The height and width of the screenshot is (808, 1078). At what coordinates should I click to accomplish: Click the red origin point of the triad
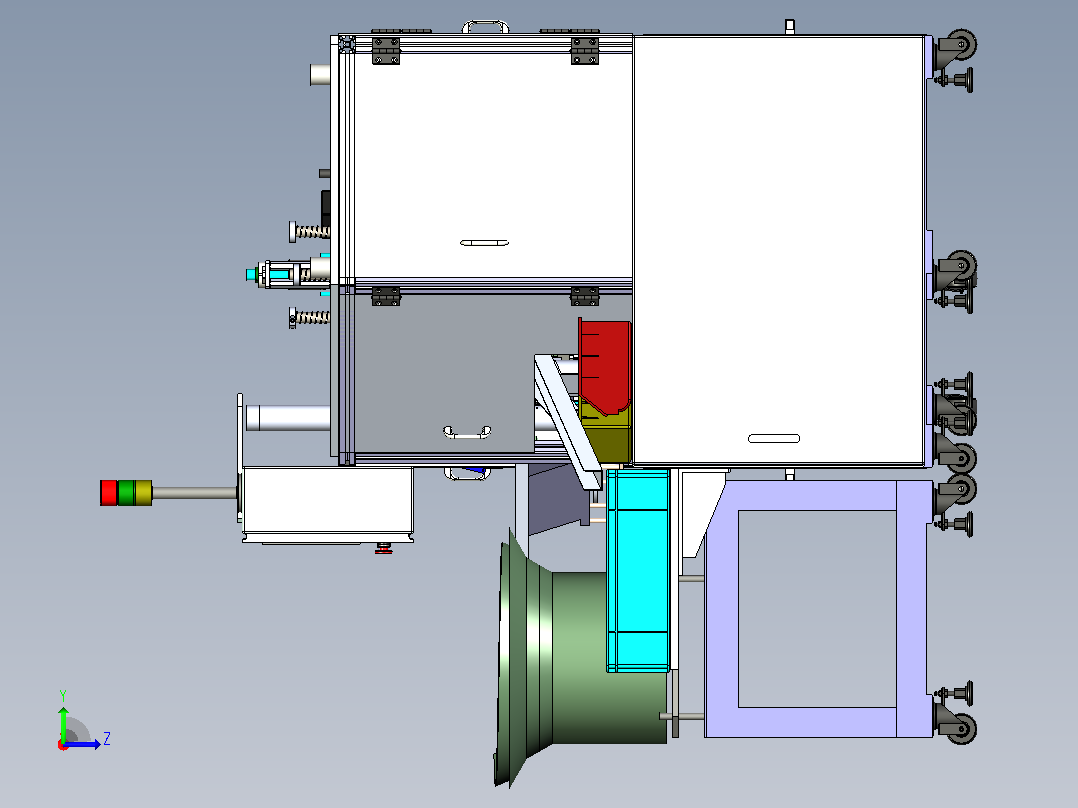pos(63,745)
